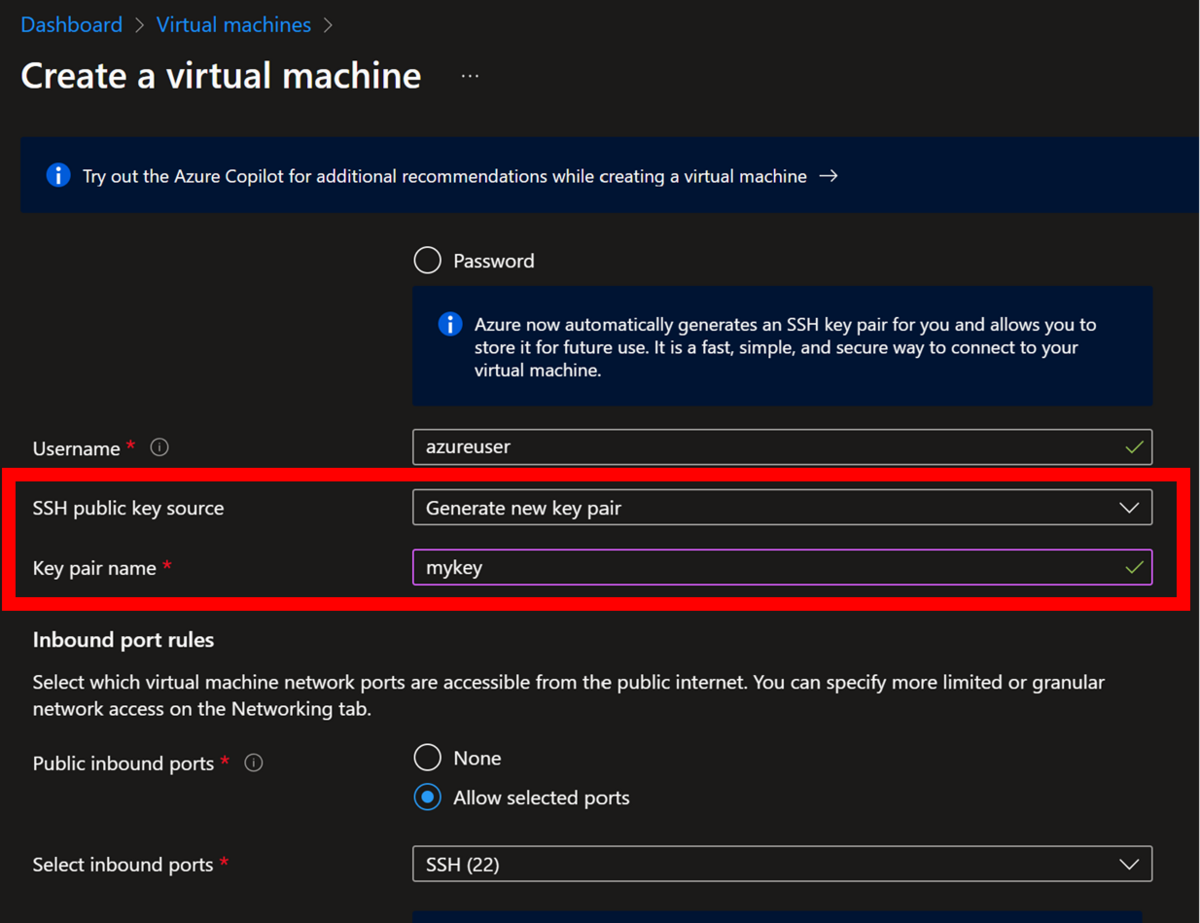Choose None for public inbound ports
This screenshot has width=1200, height=923.
pos(427,757)
